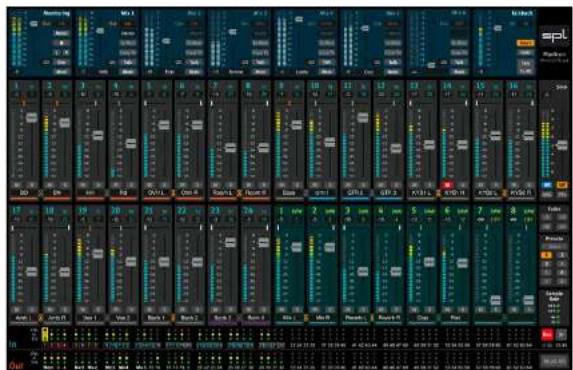Viewport: 573px width, 370px height.
Task: Click the SPL logo
Action: pos(554,35)
